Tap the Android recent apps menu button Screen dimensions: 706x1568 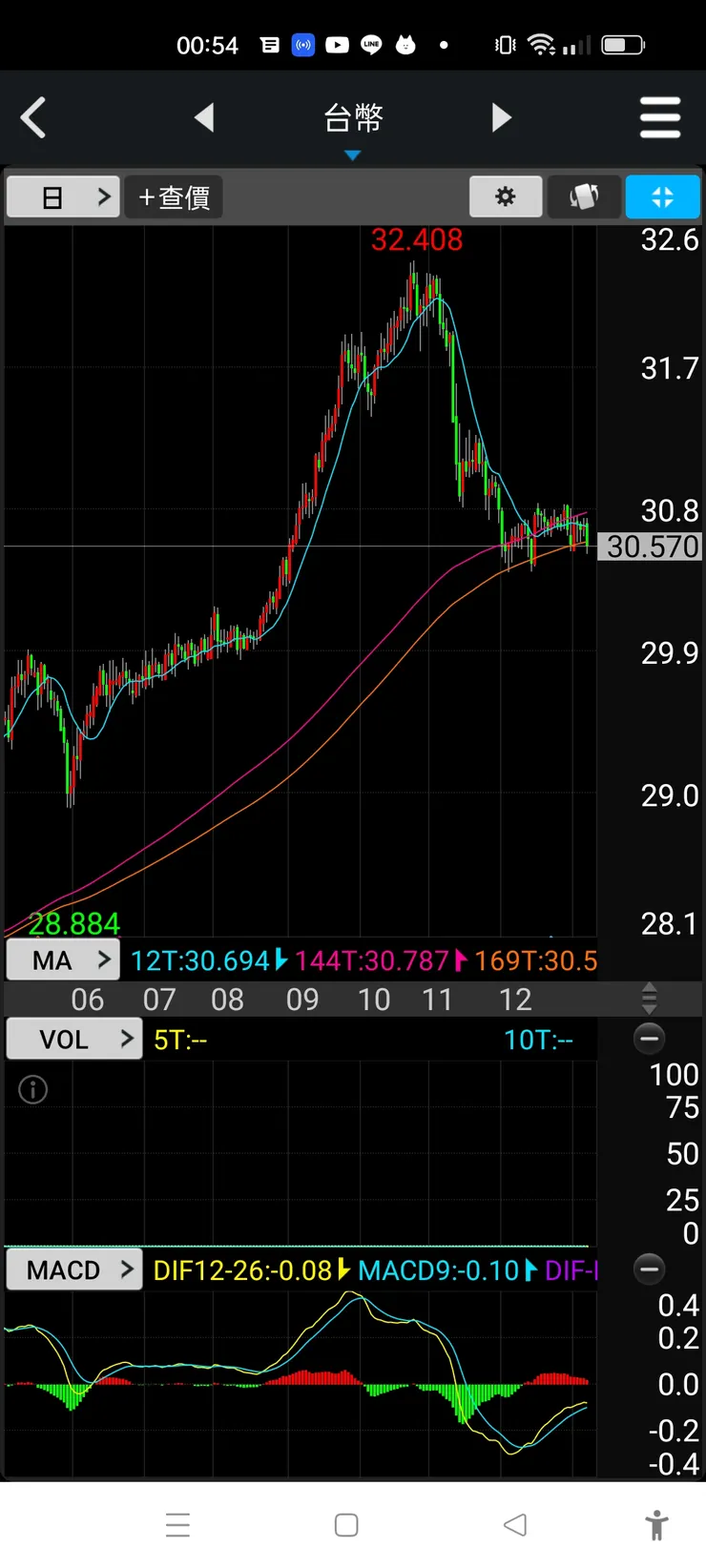click(177, 1525)
